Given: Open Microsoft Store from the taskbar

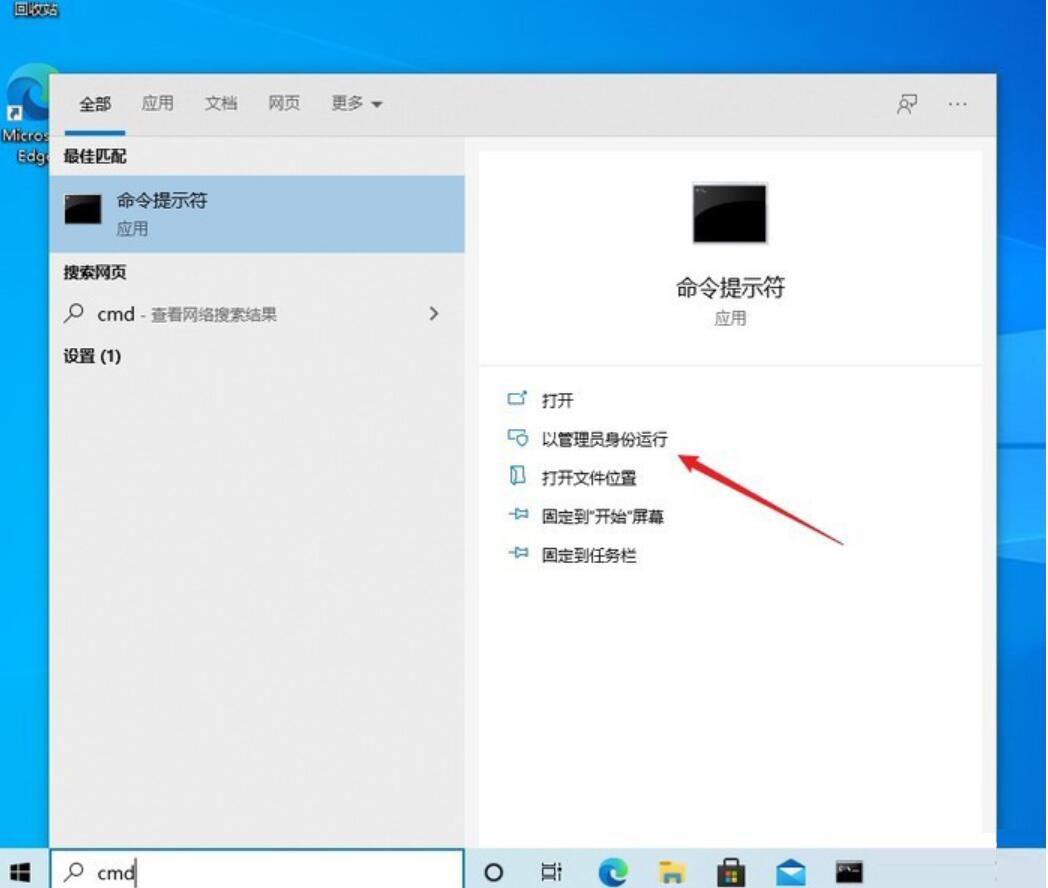Looking at the screenshot, I should tap(729, 870).
